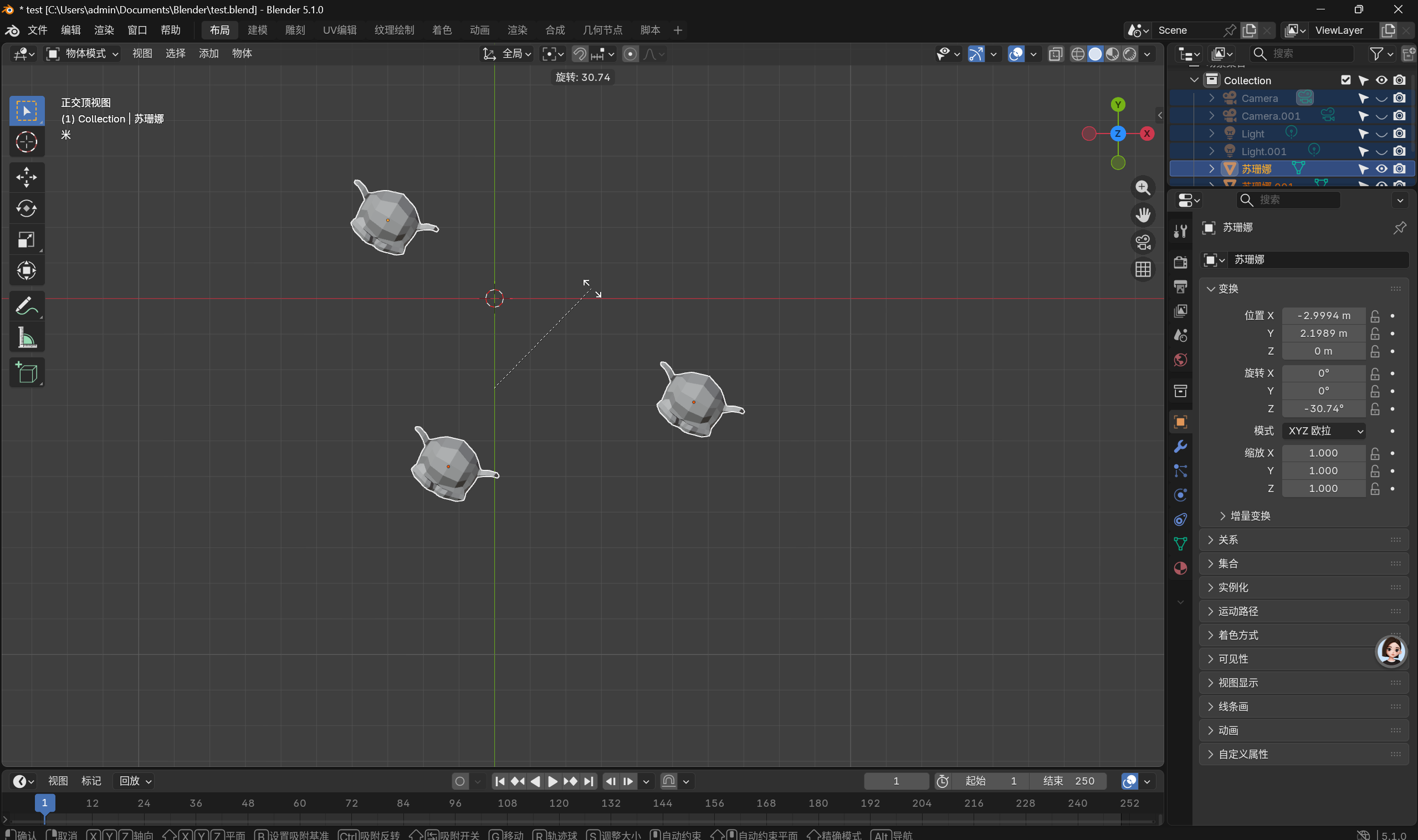Viewport: 1418px width, 840px height.
Task: Select the Rotate tool in the toolbar
Action: tap(26, 208)
